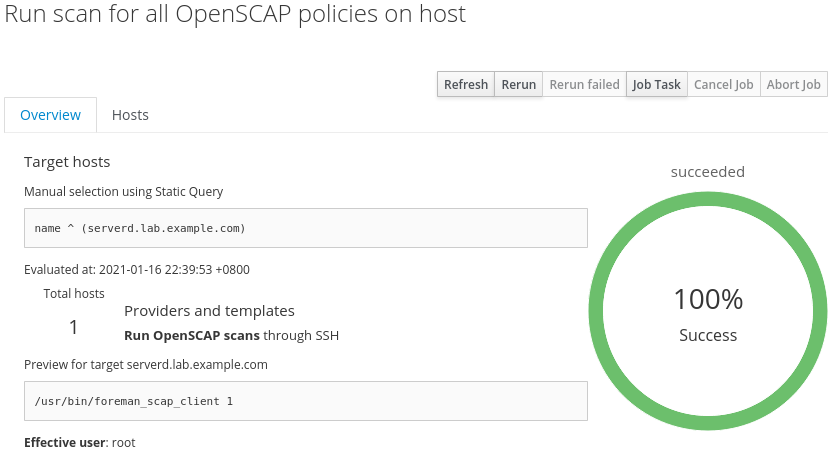This screenshot has height=452, width=834.
Task: Open the Job Task button
Action: tap(656, 85)
